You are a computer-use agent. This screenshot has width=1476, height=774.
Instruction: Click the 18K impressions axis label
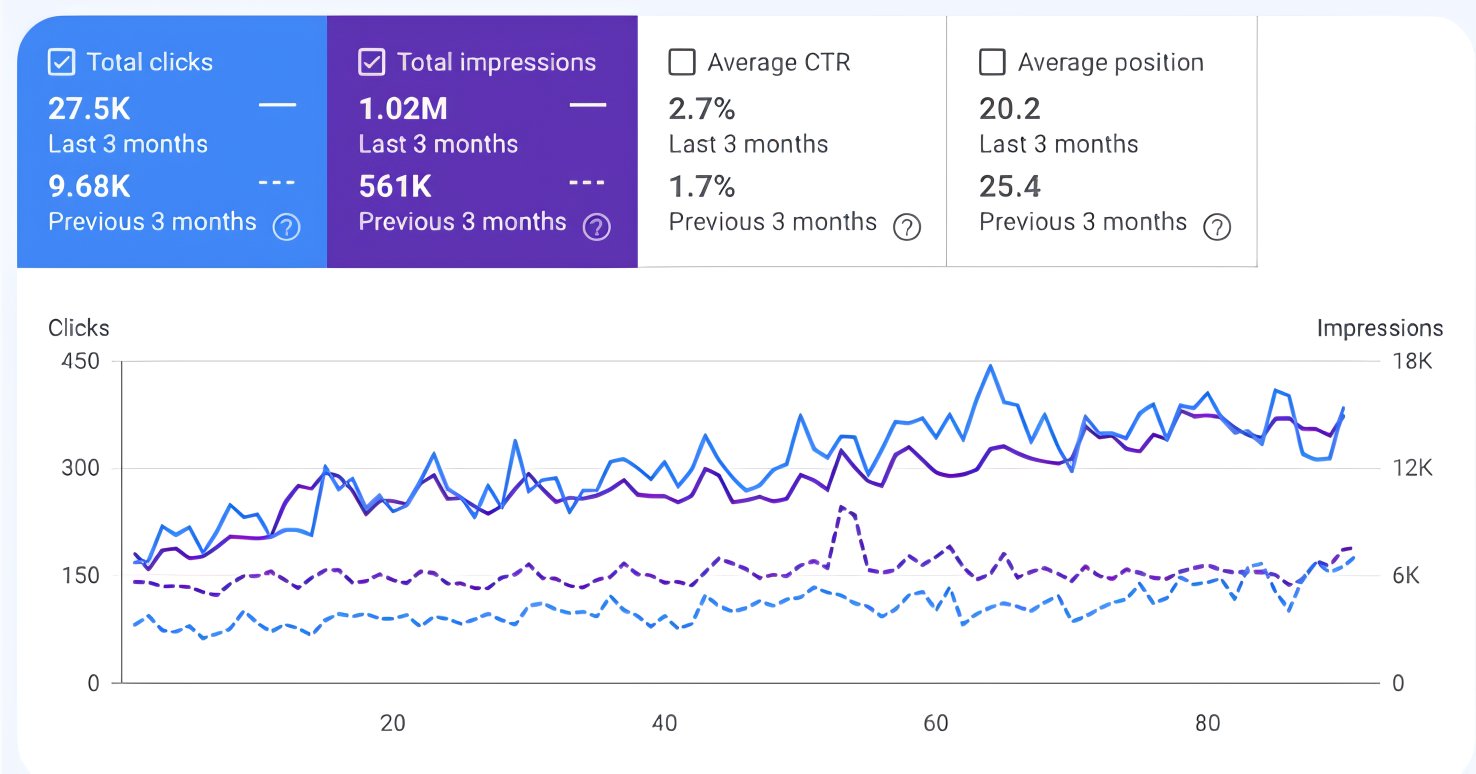tap(1412, 361)
